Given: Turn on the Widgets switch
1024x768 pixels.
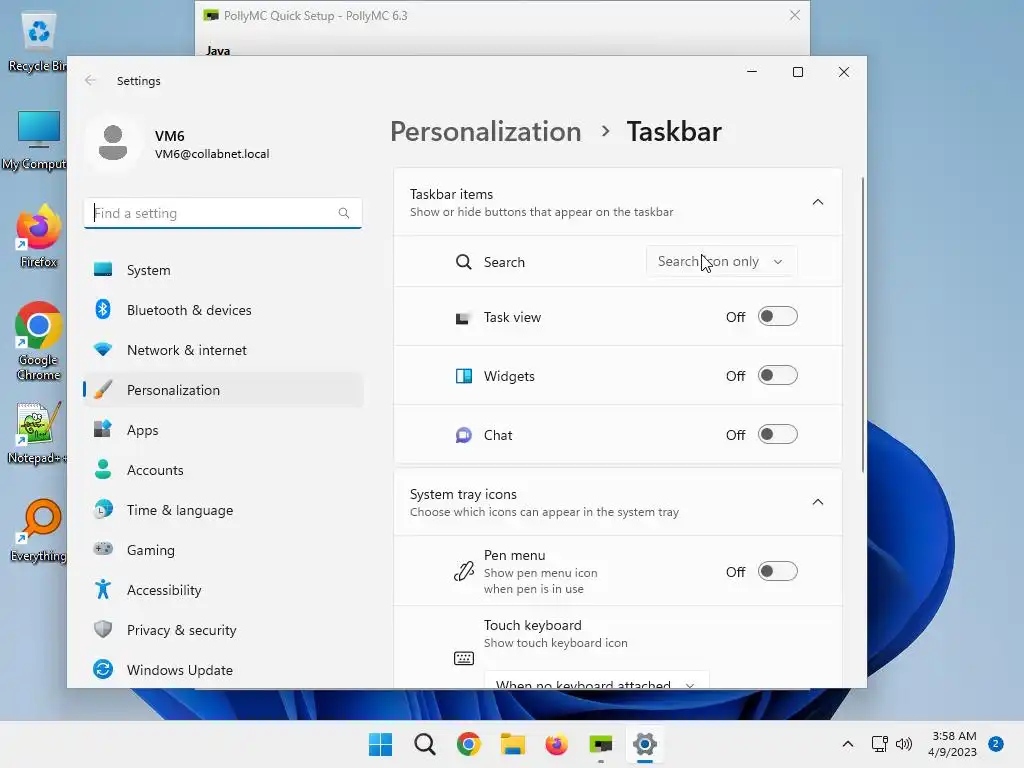Looking at the screenshot, I should [778, 376].
